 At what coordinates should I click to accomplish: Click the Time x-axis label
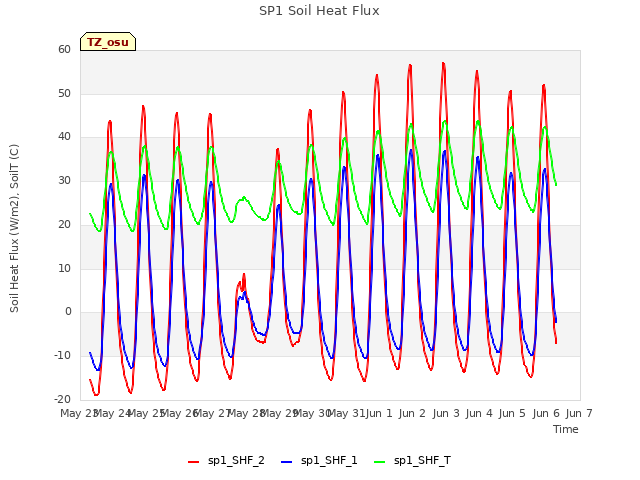[566, 429]
